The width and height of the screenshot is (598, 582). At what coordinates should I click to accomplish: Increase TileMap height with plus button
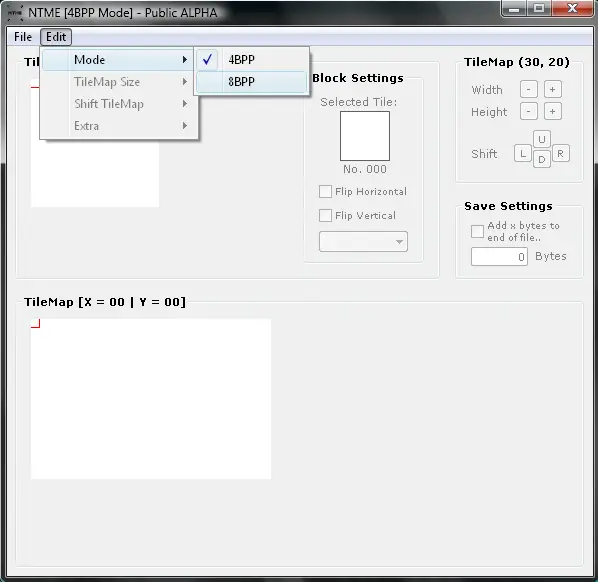(552, 111)
